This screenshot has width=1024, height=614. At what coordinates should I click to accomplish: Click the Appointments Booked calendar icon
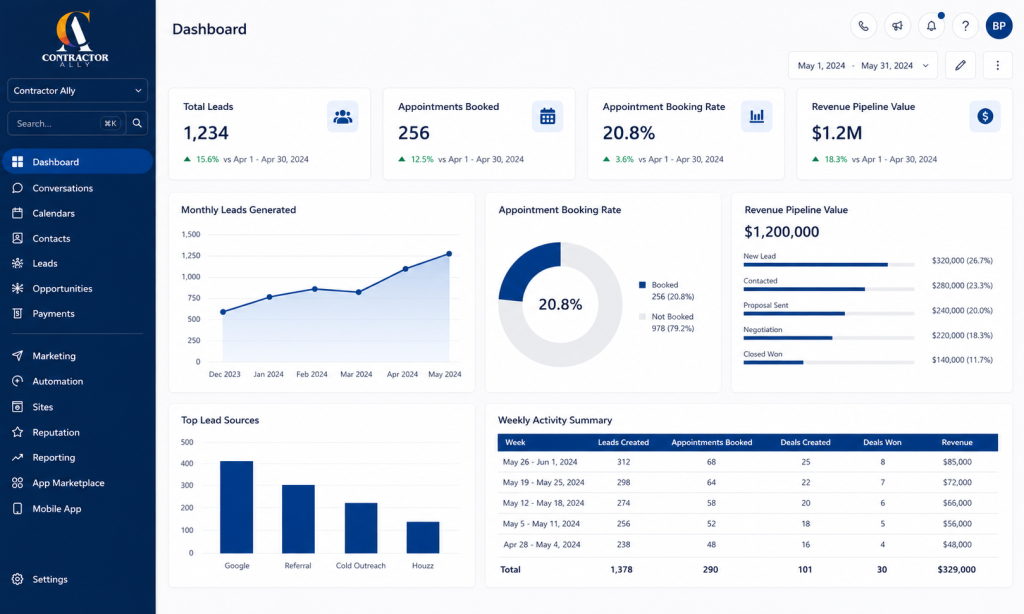547,117
